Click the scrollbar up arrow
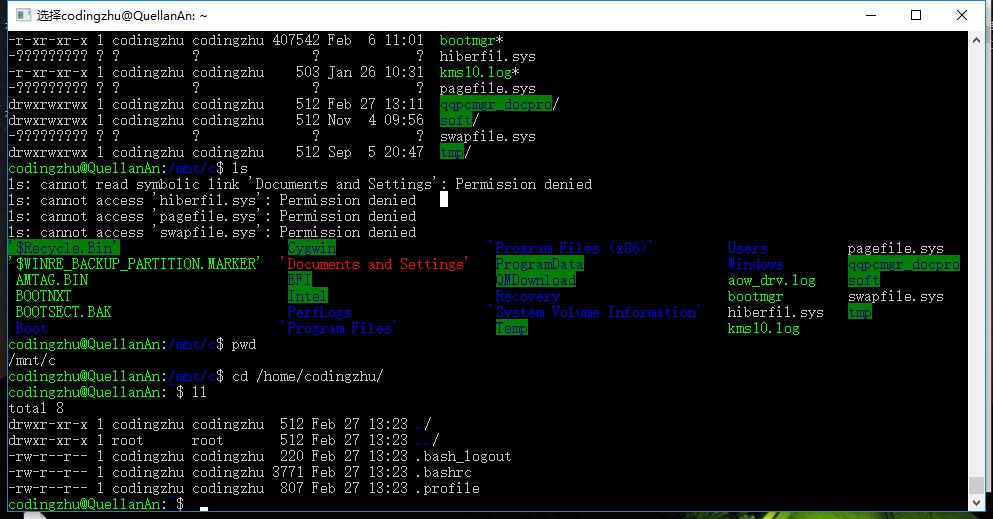This screenshot has width=993, height=519. coord(977,40)
